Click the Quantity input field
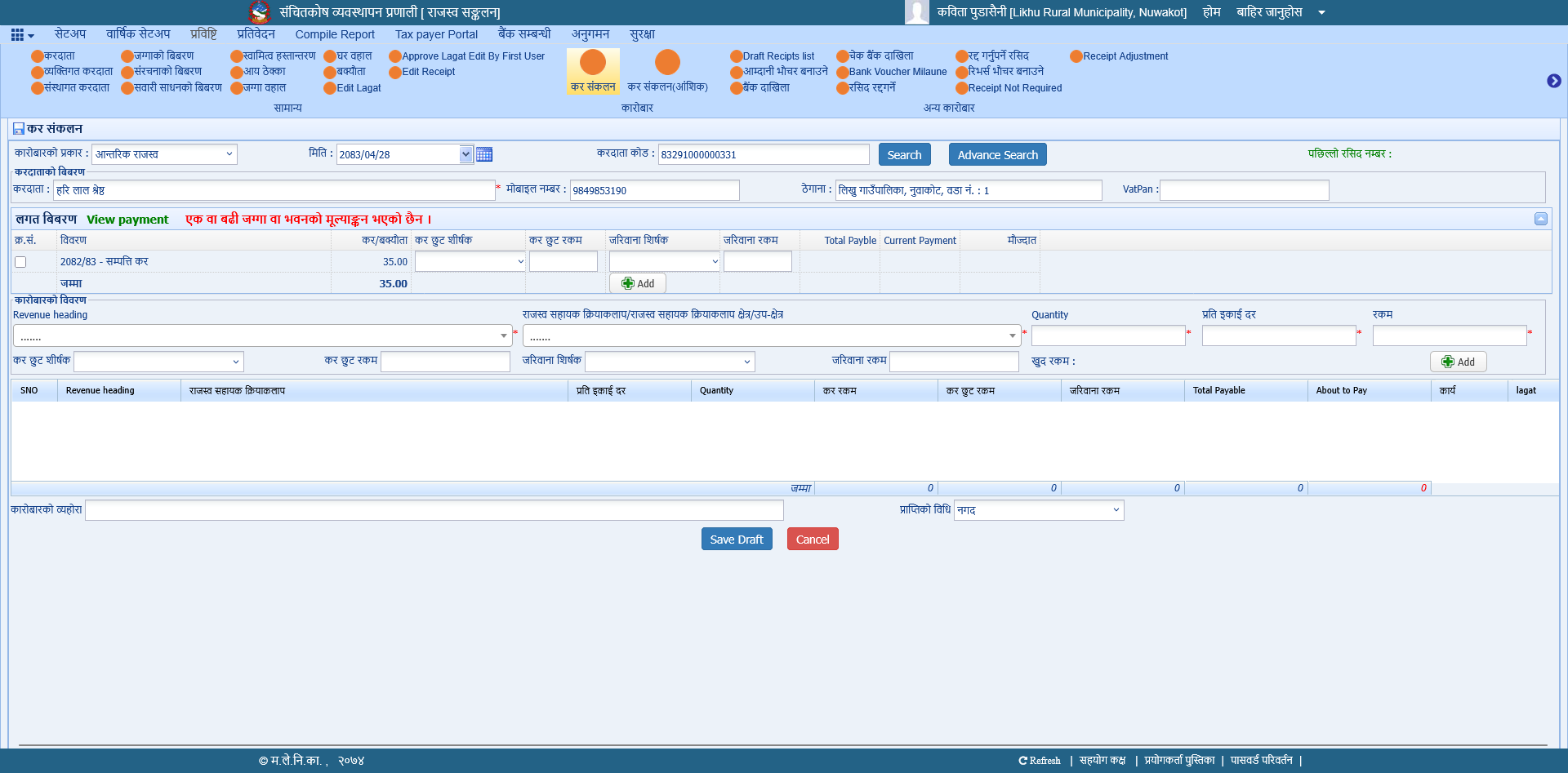1568x773 pixels. pyautogui.click(x=1108, y=335)
